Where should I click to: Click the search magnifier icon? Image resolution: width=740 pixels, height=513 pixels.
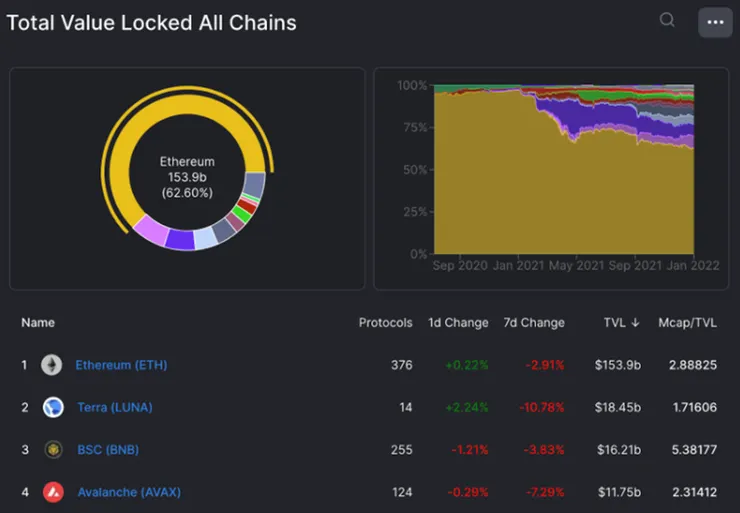coord(667,20)
